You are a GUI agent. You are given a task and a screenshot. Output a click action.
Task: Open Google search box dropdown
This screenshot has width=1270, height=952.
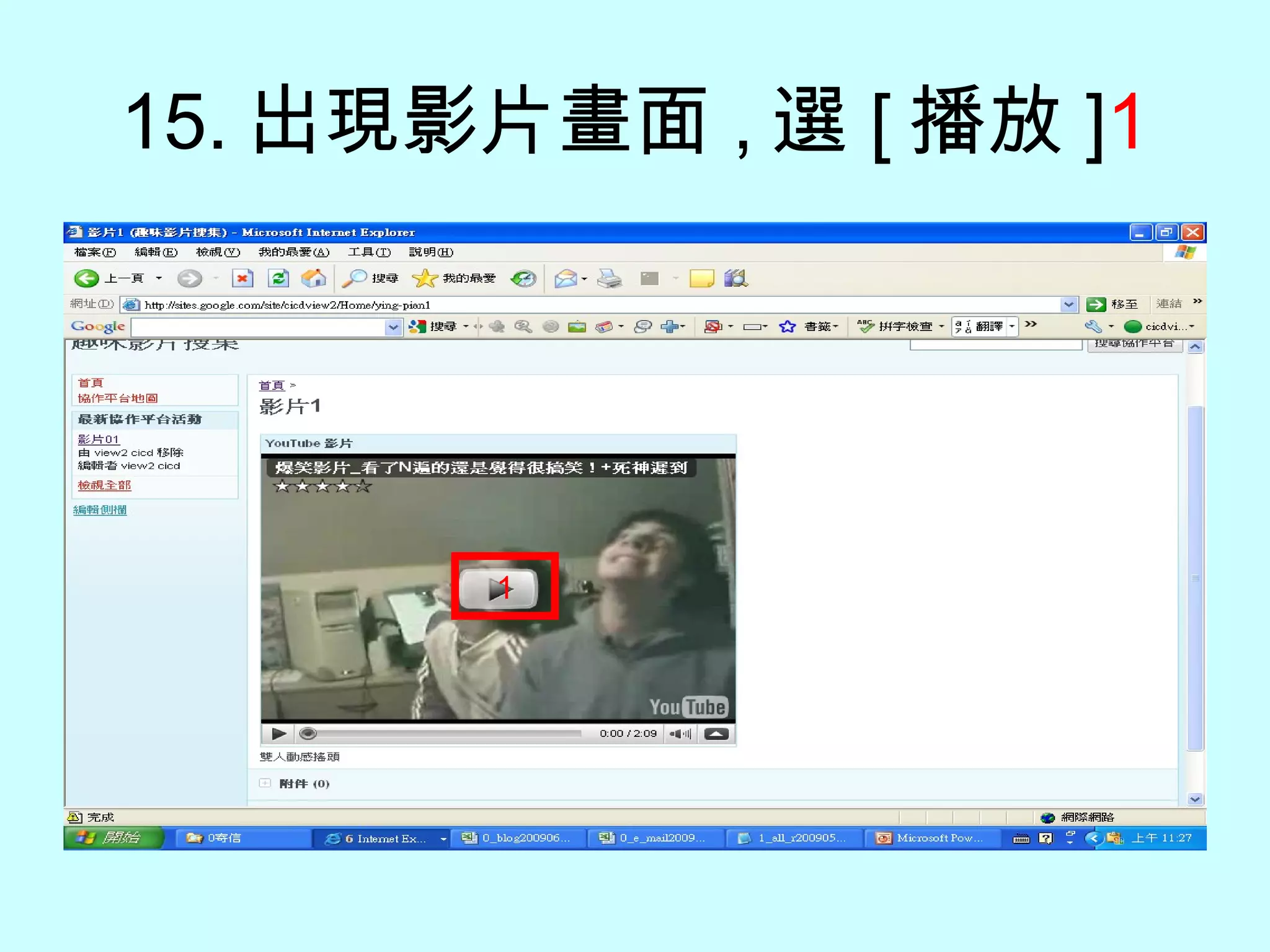click(x=393, y=327)
